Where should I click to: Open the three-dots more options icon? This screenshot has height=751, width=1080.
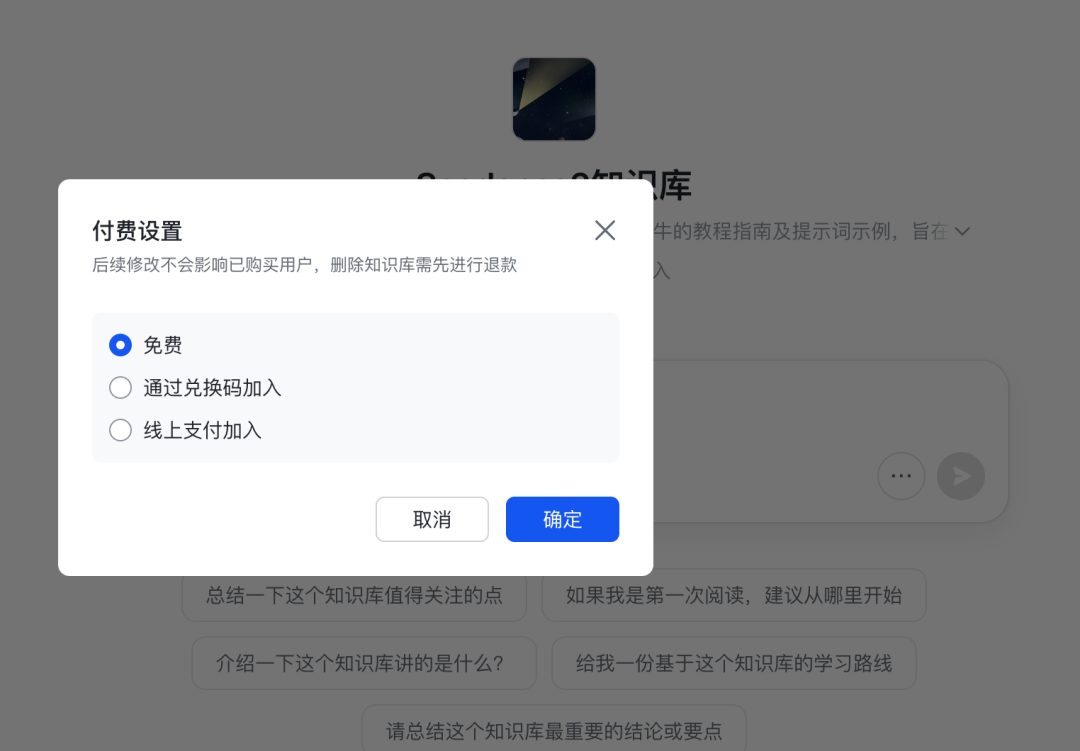[x=901, y=476]
